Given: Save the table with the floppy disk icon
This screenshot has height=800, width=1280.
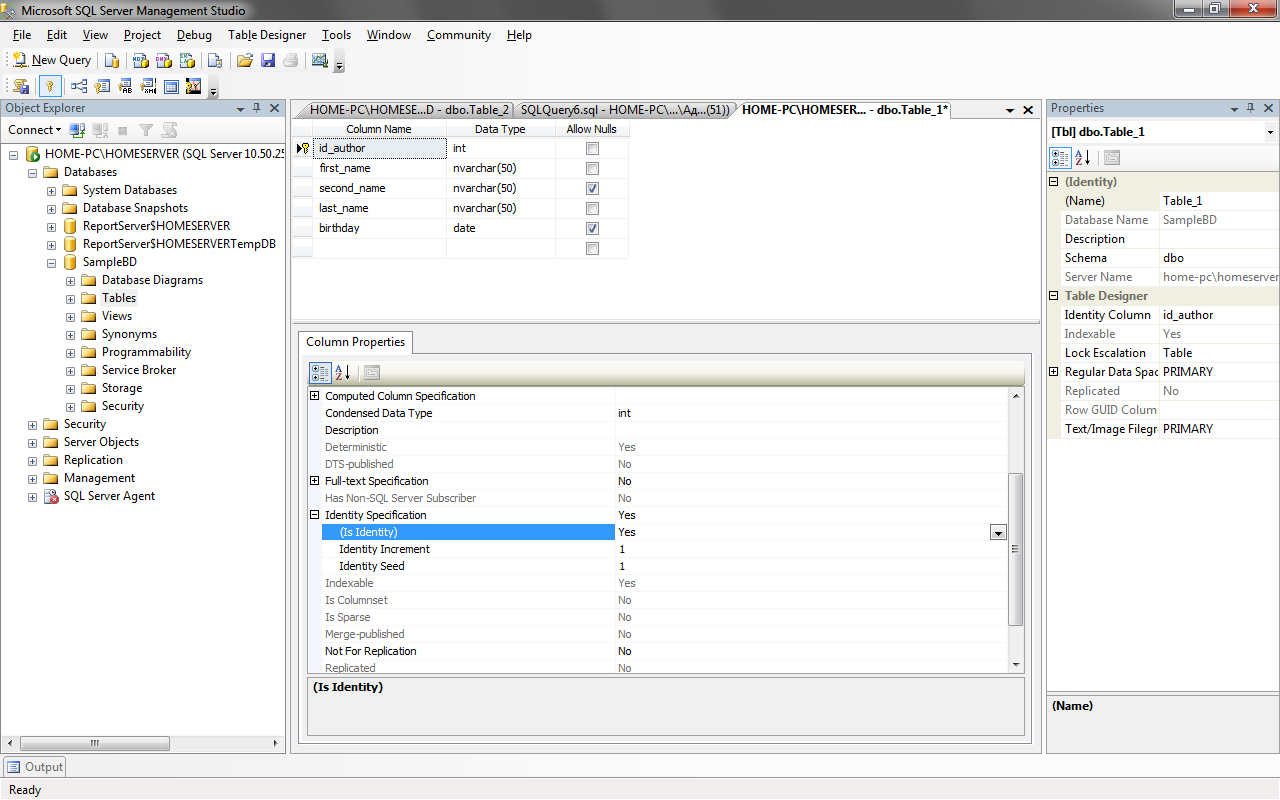Looking at the screenshot, I should [x=268, y=60].
